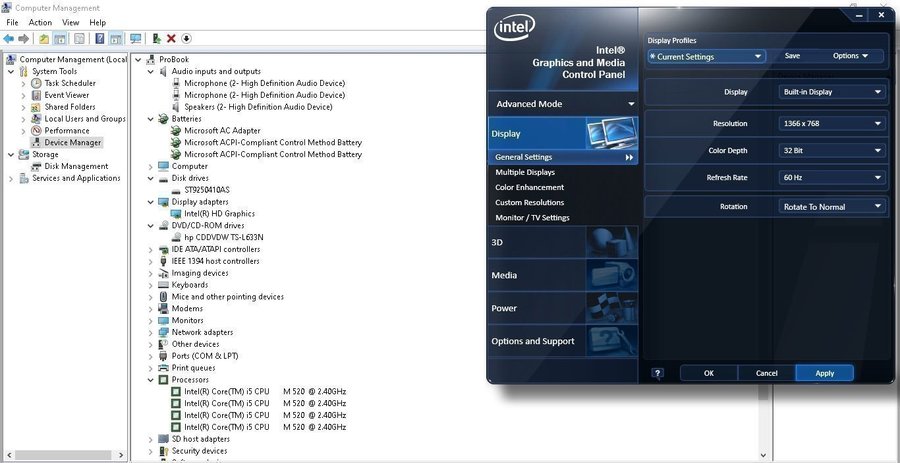
Task: Select Color Enhancement under Display
Action: (530, 187)
